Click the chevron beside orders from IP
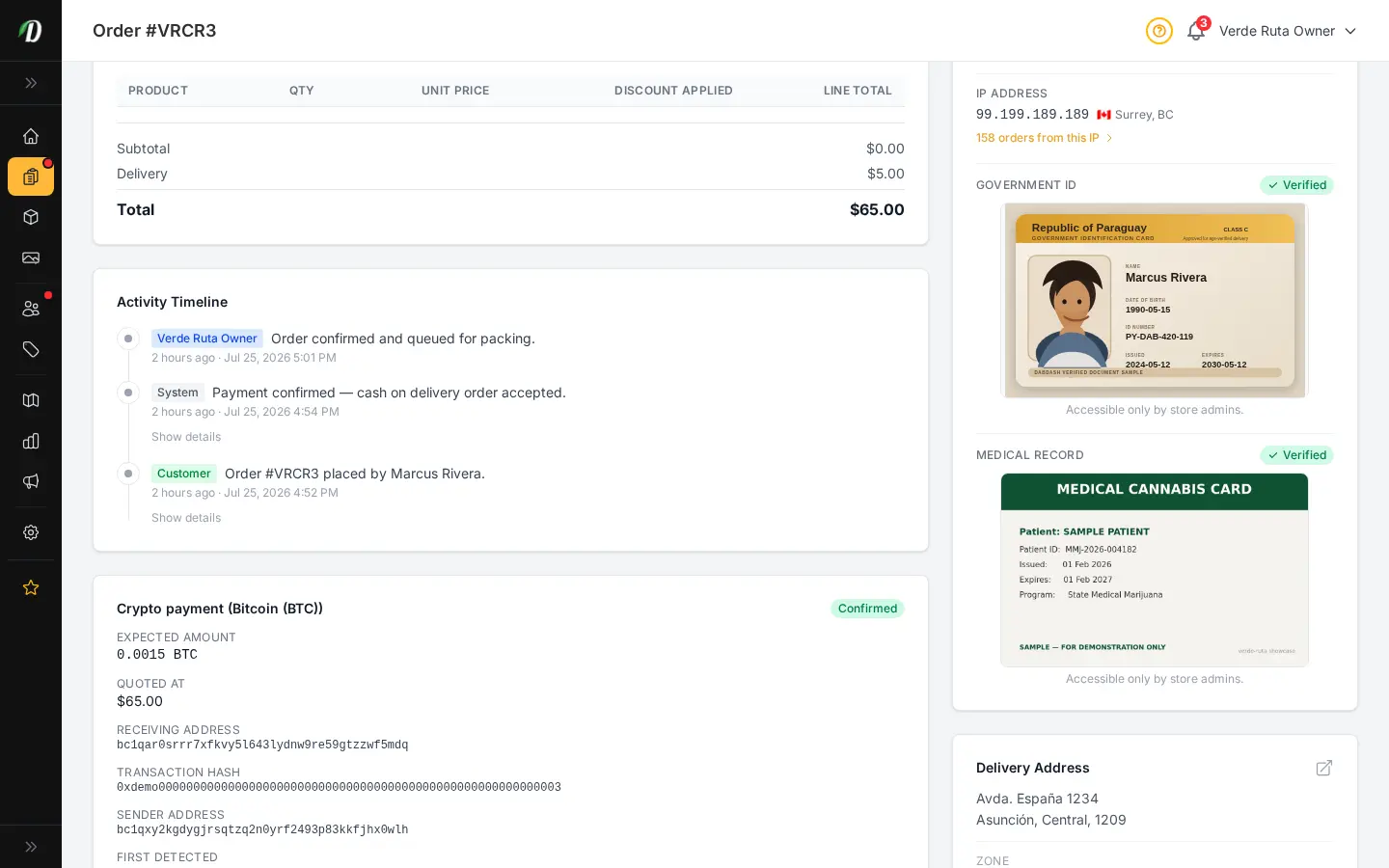1389x868 pixels. (x=1109, y=138)
